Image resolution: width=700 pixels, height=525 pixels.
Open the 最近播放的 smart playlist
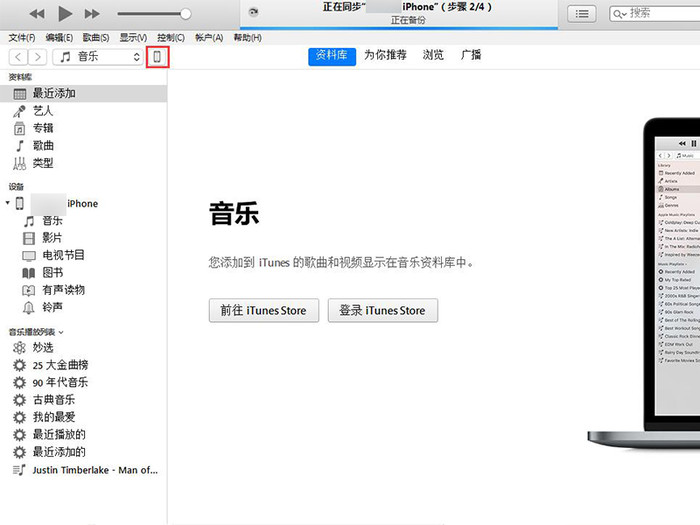[x=83, y=435]
